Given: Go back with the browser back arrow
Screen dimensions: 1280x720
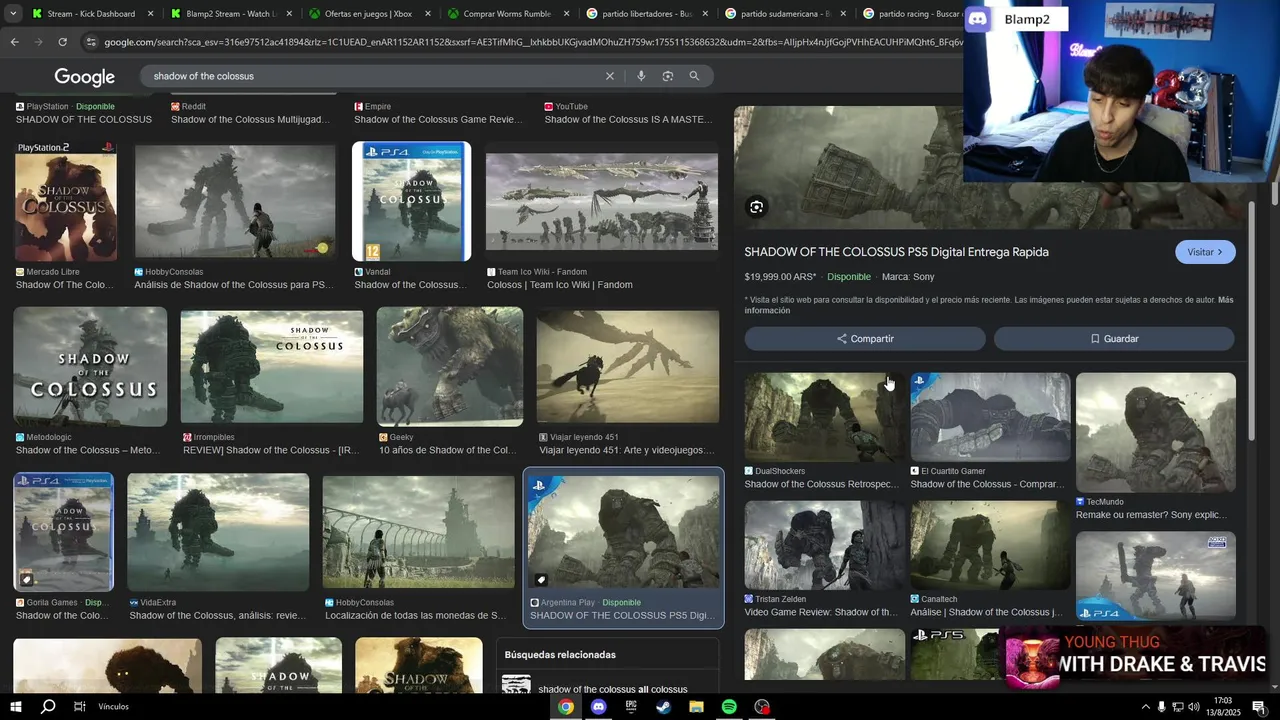Looking at the screenshot, I should (14, 42).
